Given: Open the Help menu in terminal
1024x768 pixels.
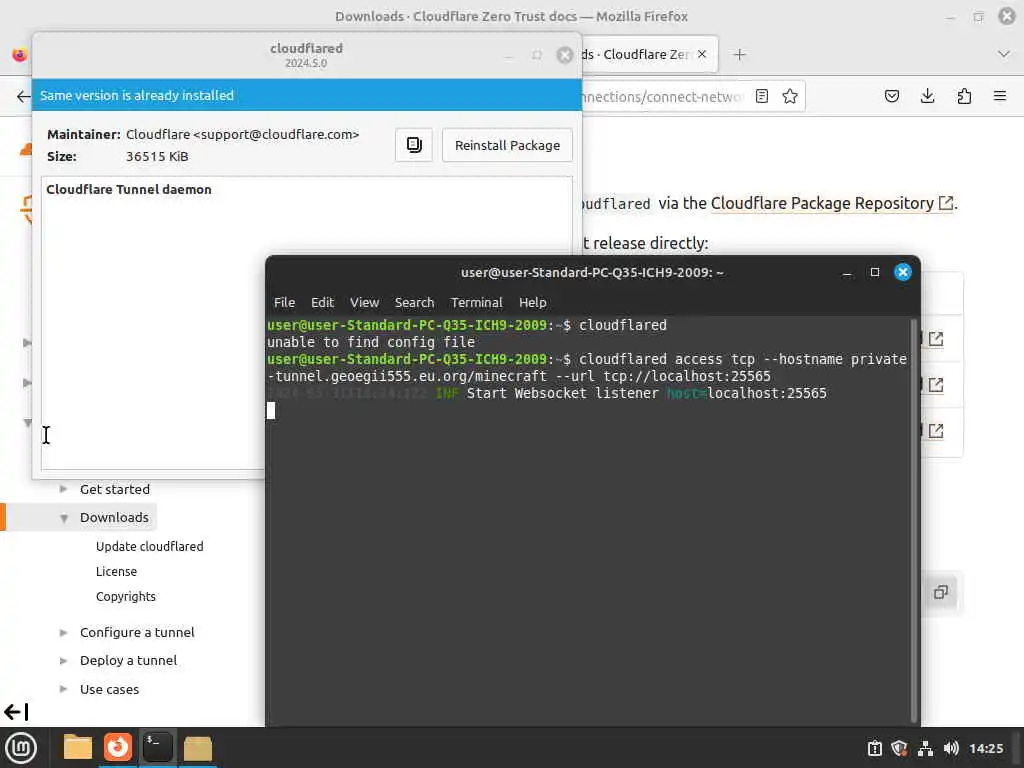Looking at the screenshot, I should [x=532, y=302].
